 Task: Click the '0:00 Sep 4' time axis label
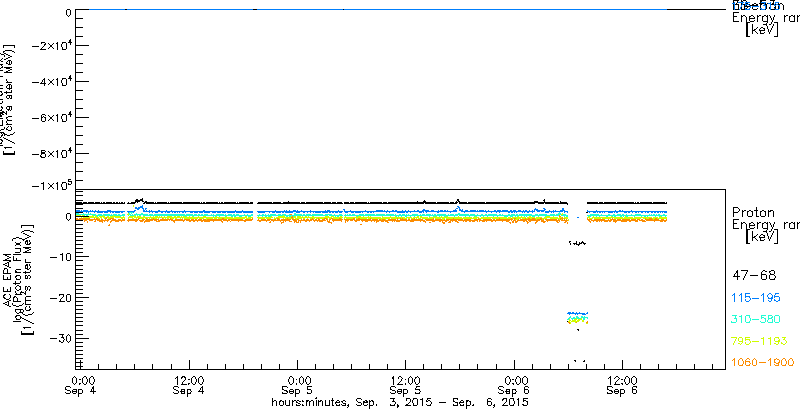(x=82, y=385)
